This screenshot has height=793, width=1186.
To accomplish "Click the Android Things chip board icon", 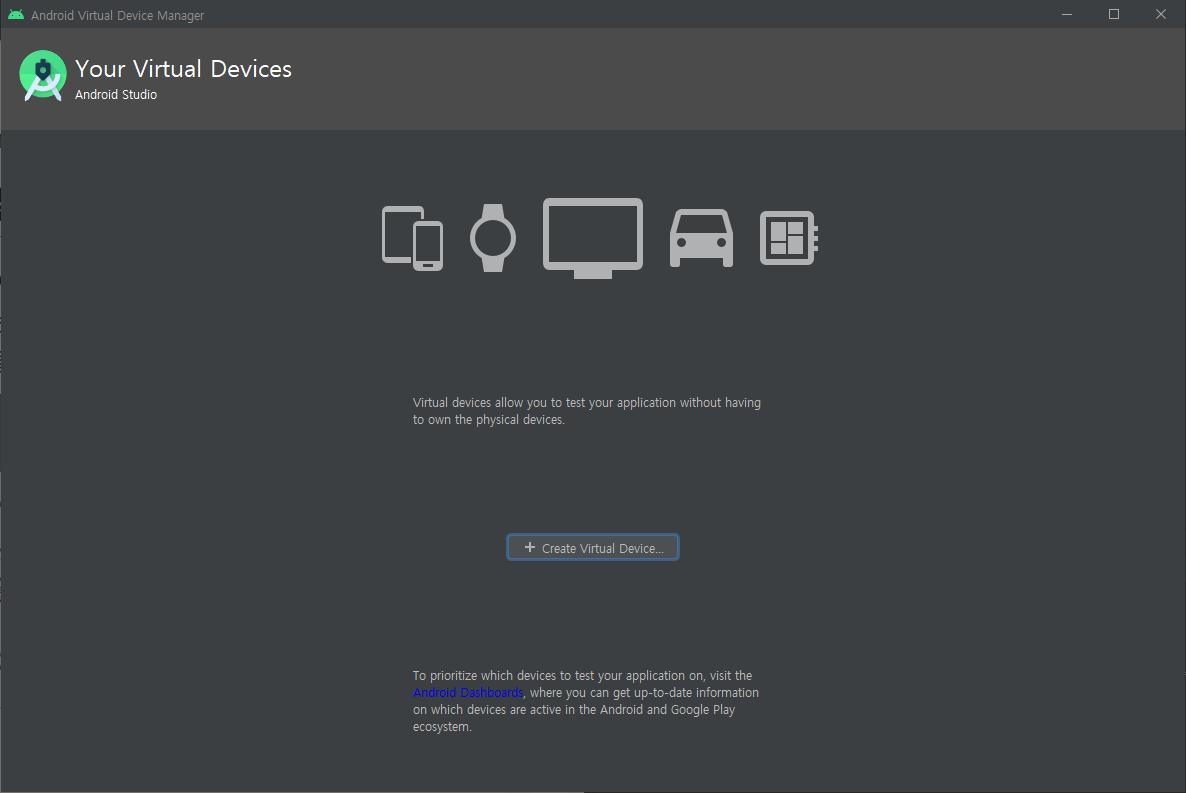I will click(x=789, y=238).
